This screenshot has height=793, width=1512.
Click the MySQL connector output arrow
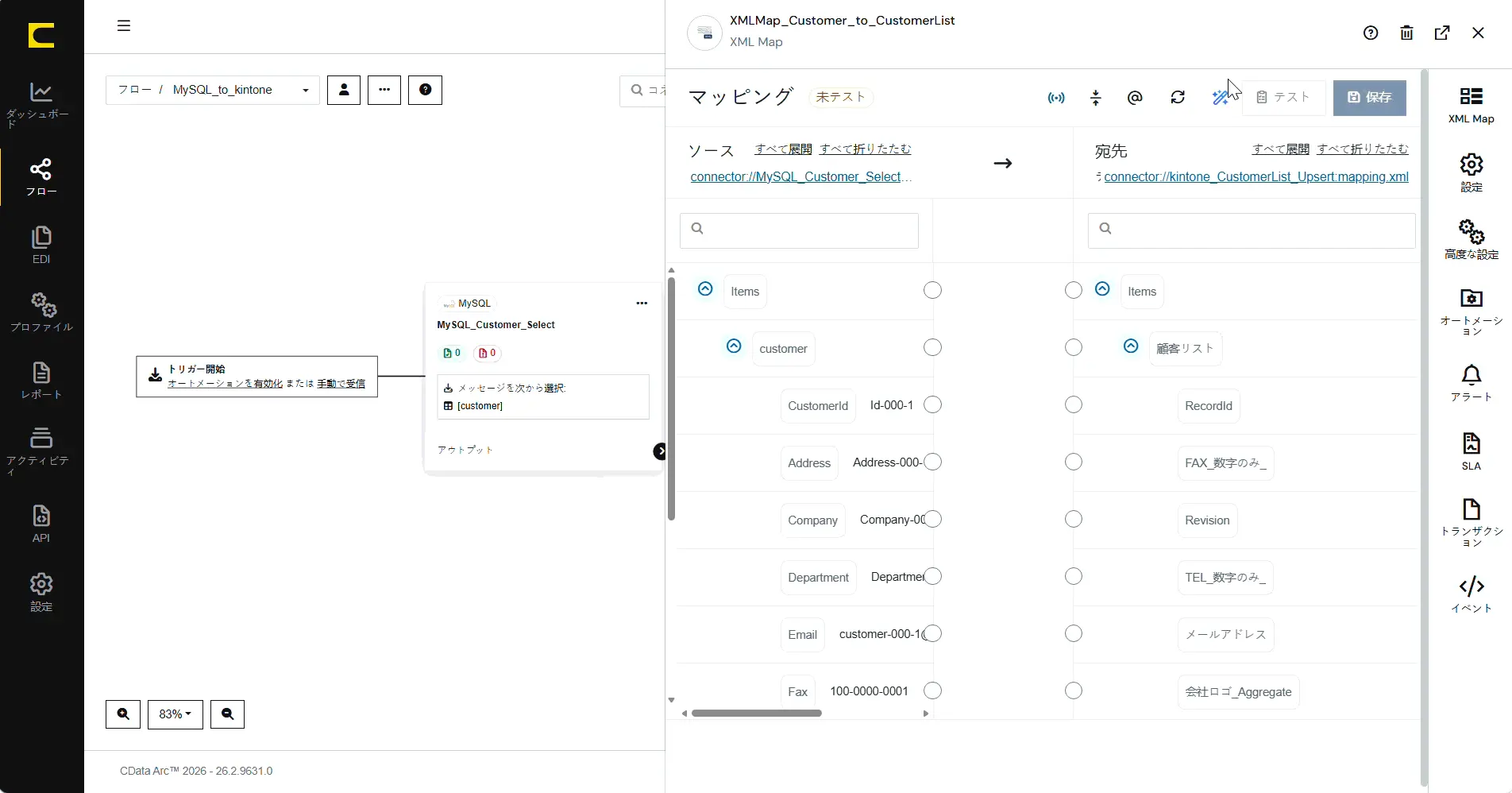(x=659, y=451)
